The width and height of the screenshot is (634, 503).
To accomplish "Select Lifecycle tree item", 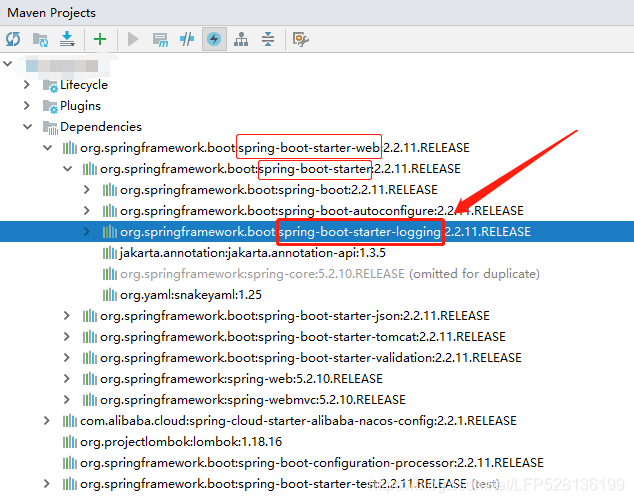I will tap(84, 85).
